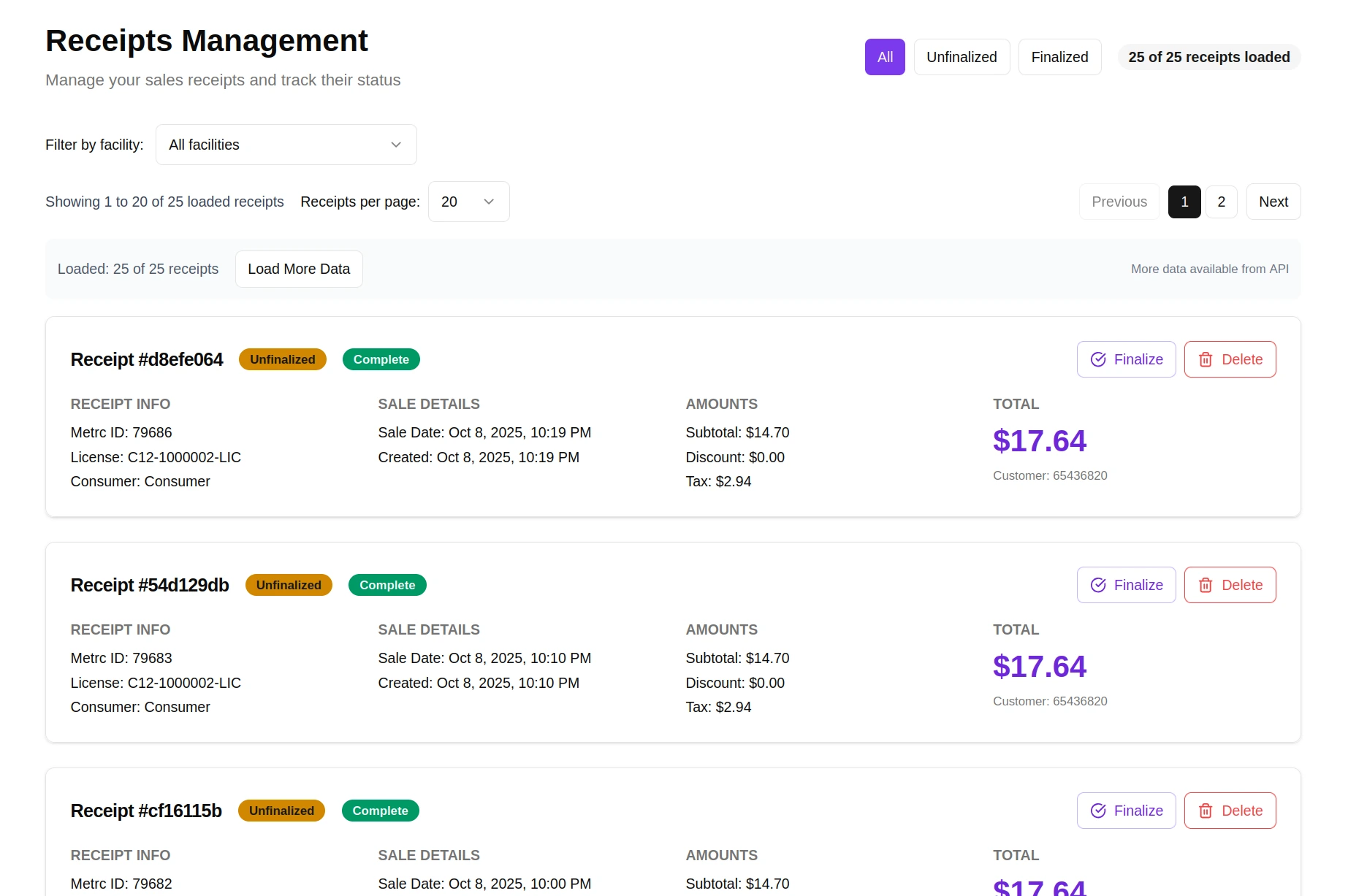Click the Load More Data button
Screen dimensions: 1348x896
click(x=298, y=269)
